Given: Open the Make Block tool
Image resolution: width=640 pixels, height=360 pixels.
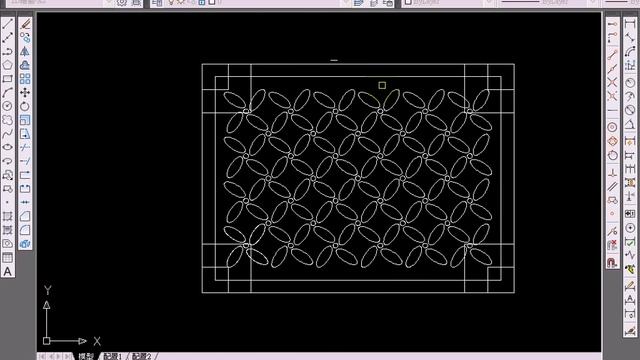Looking at the screenshot, I should coord(7,189).
